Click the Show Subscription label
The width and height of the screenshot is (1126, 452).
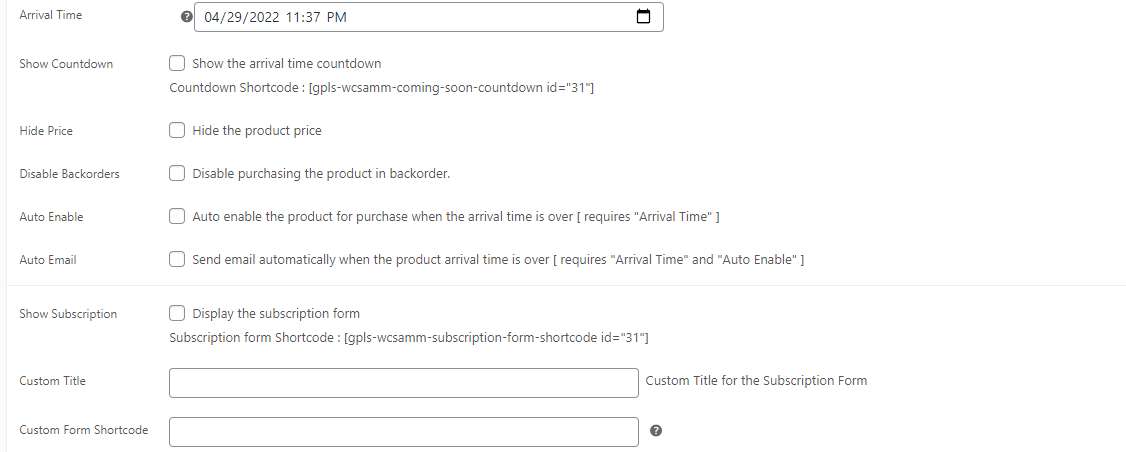tap(68, 314)
